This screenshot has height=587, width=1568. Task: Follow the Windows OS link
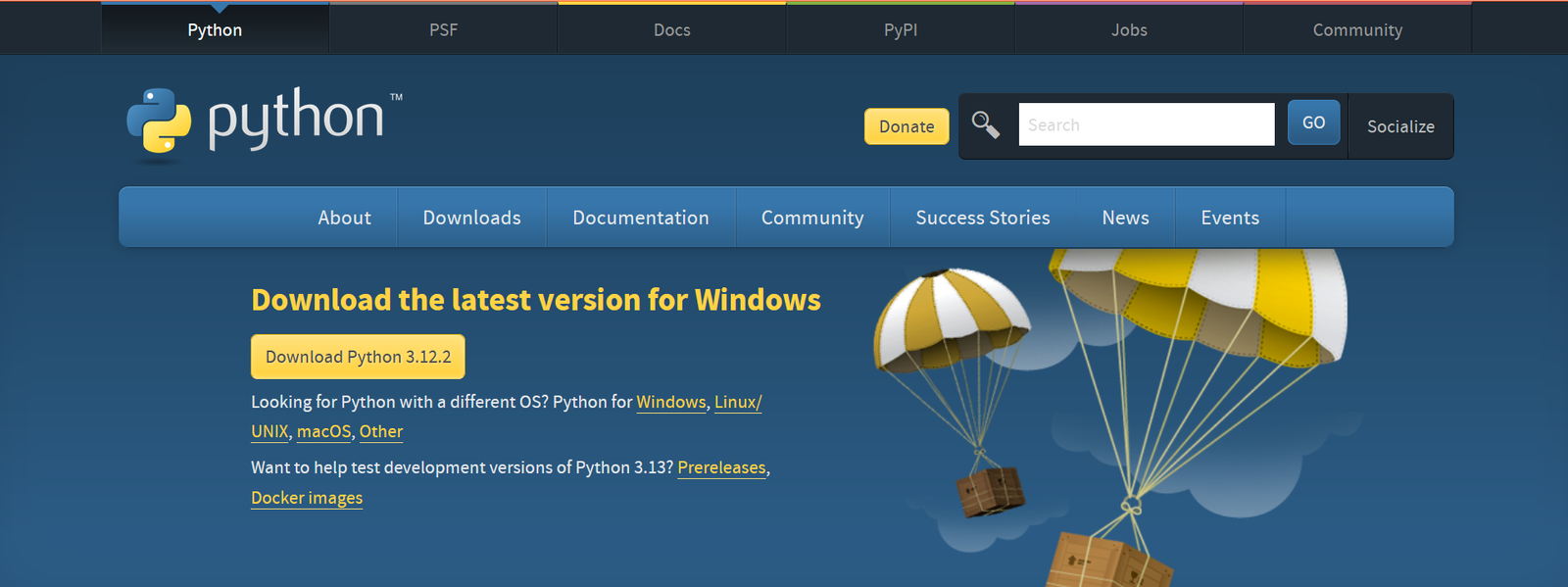pyautogui.click(x=671, y=402)
